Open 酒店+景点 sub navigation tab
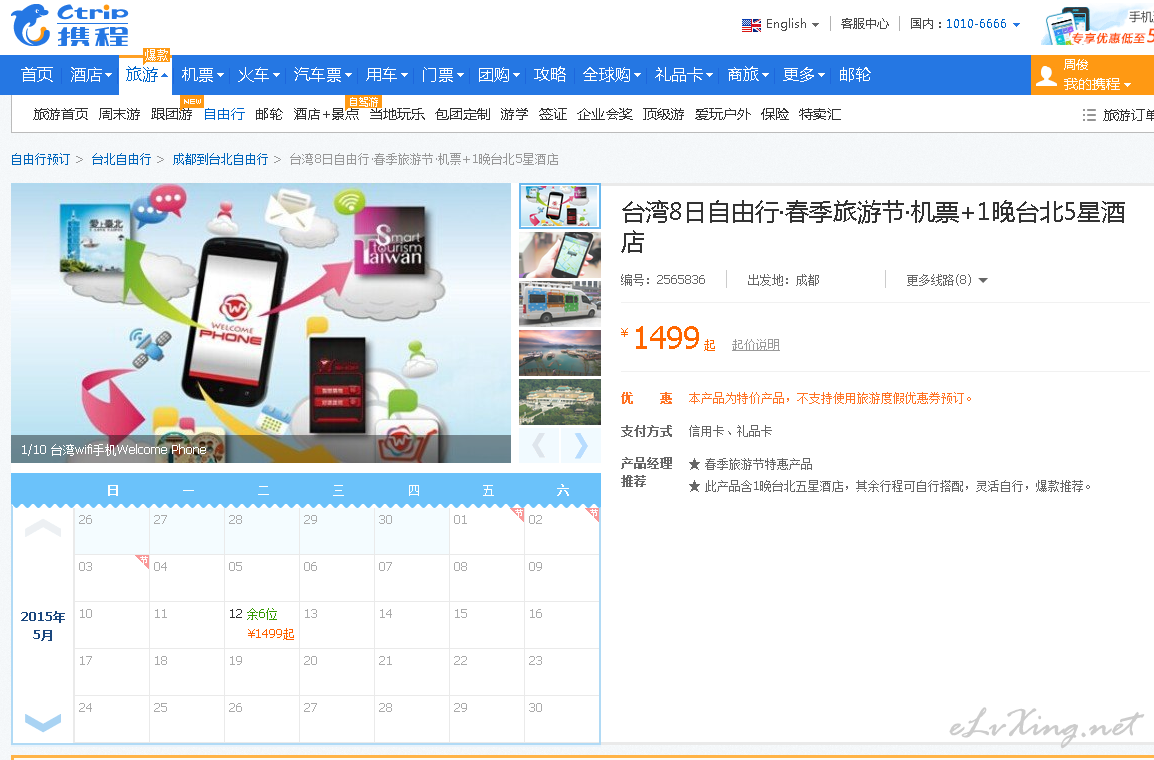 point(326,115)
